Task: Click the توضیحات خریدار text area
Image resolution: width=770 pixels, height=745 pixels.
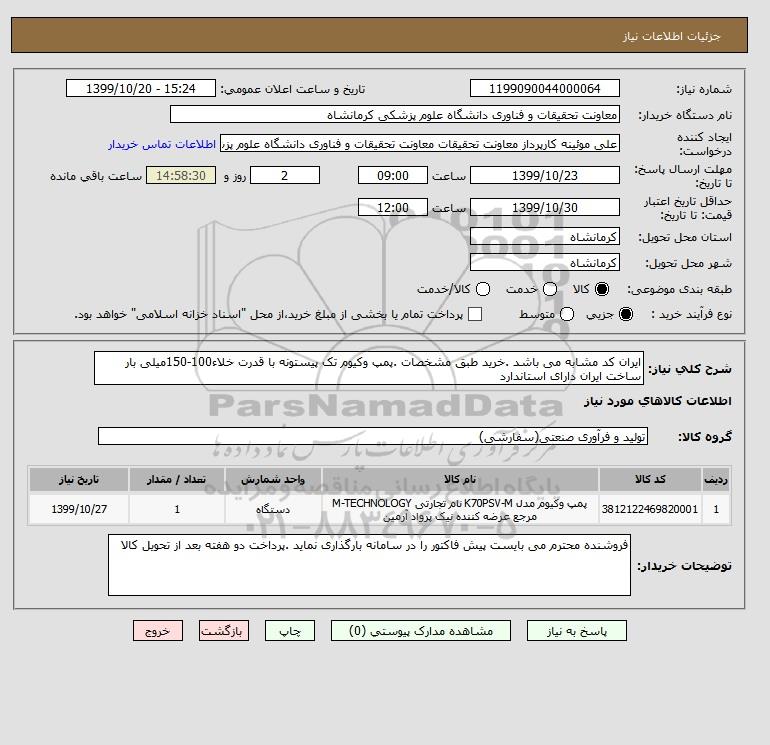Action: 369,565
